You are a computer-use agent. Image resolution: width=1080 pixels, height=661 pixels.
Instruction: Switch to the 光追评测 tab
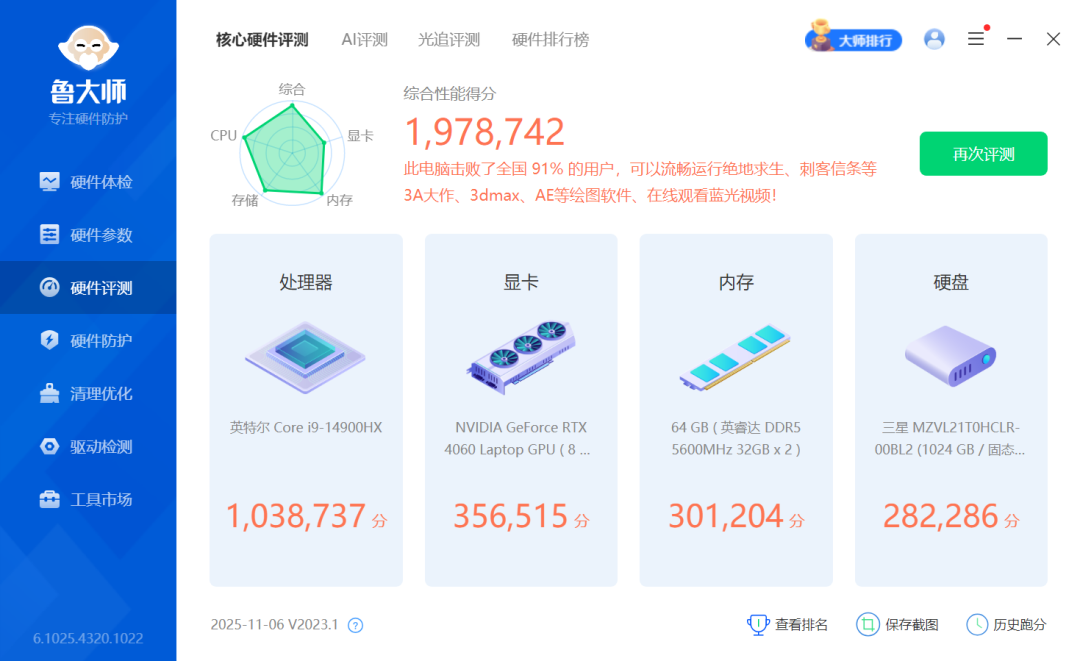(450, 40)
